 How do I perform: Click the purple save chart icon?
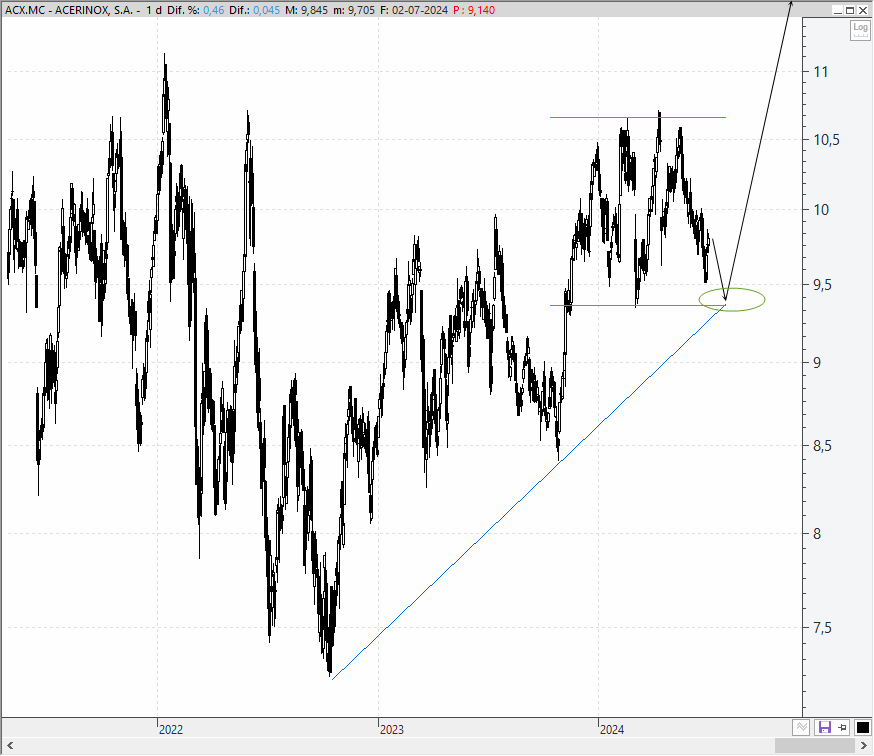824,727
